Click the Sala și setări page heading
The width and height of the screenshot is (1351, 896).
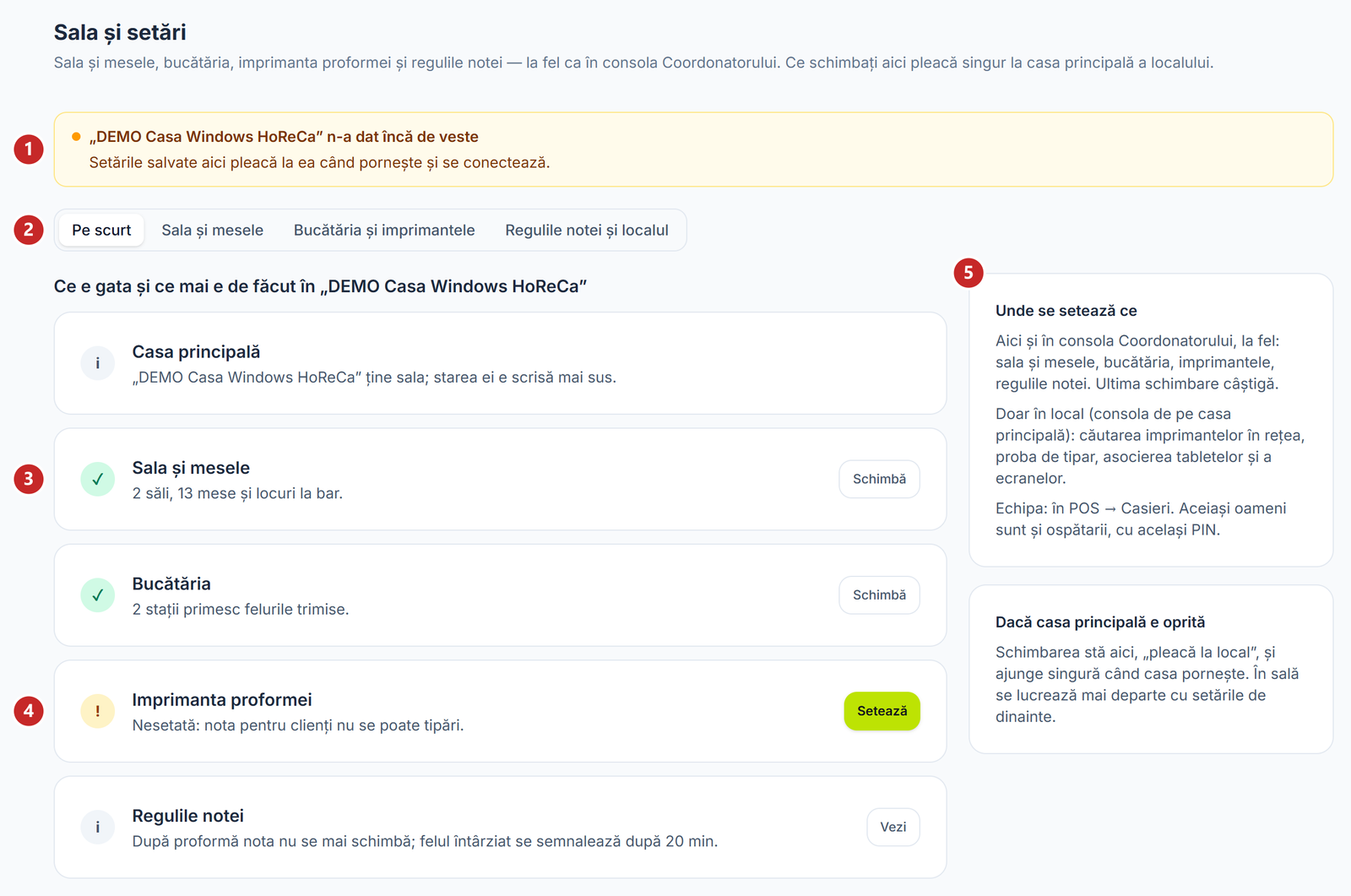[120, 32]
